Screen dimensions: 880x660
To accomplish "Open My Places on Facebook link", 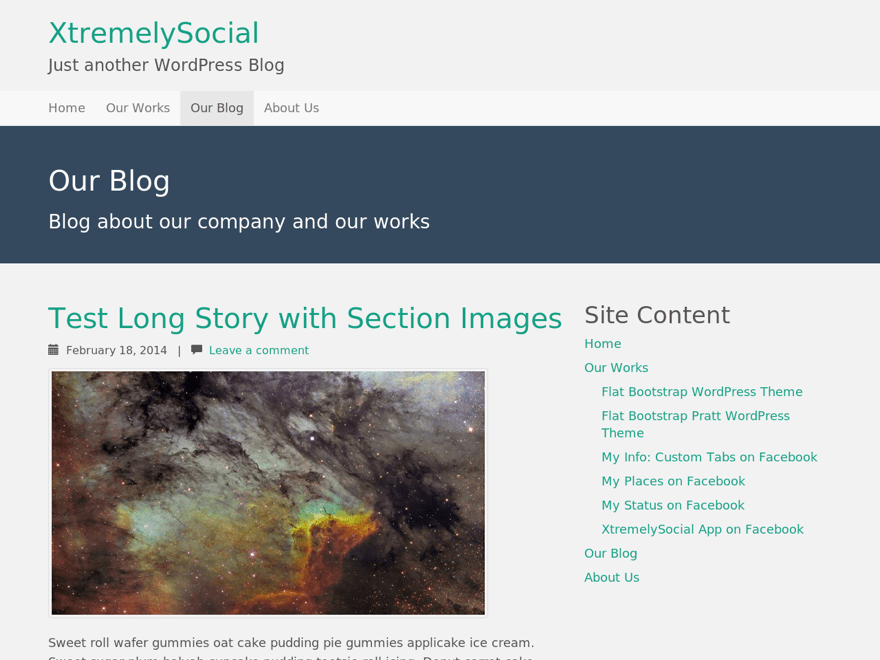I will pos(673,481).
